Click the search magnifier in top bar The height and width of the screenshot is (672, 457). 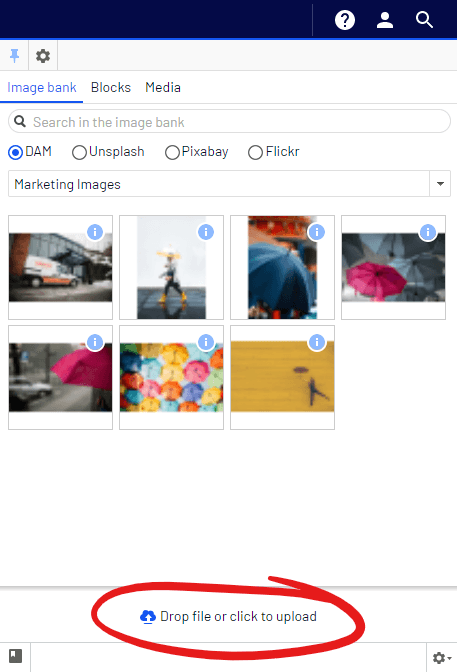pos(424,20)
